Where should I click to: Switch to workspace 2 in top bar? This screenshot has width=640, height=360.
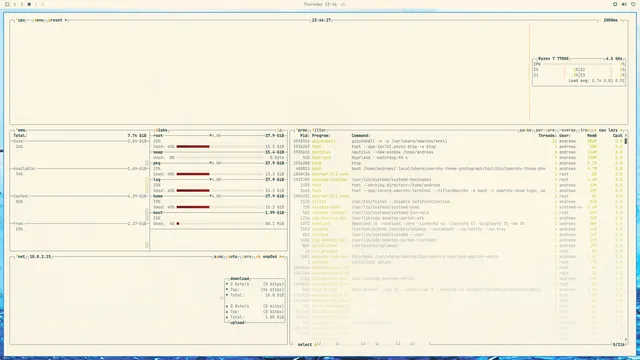[22, 4]
